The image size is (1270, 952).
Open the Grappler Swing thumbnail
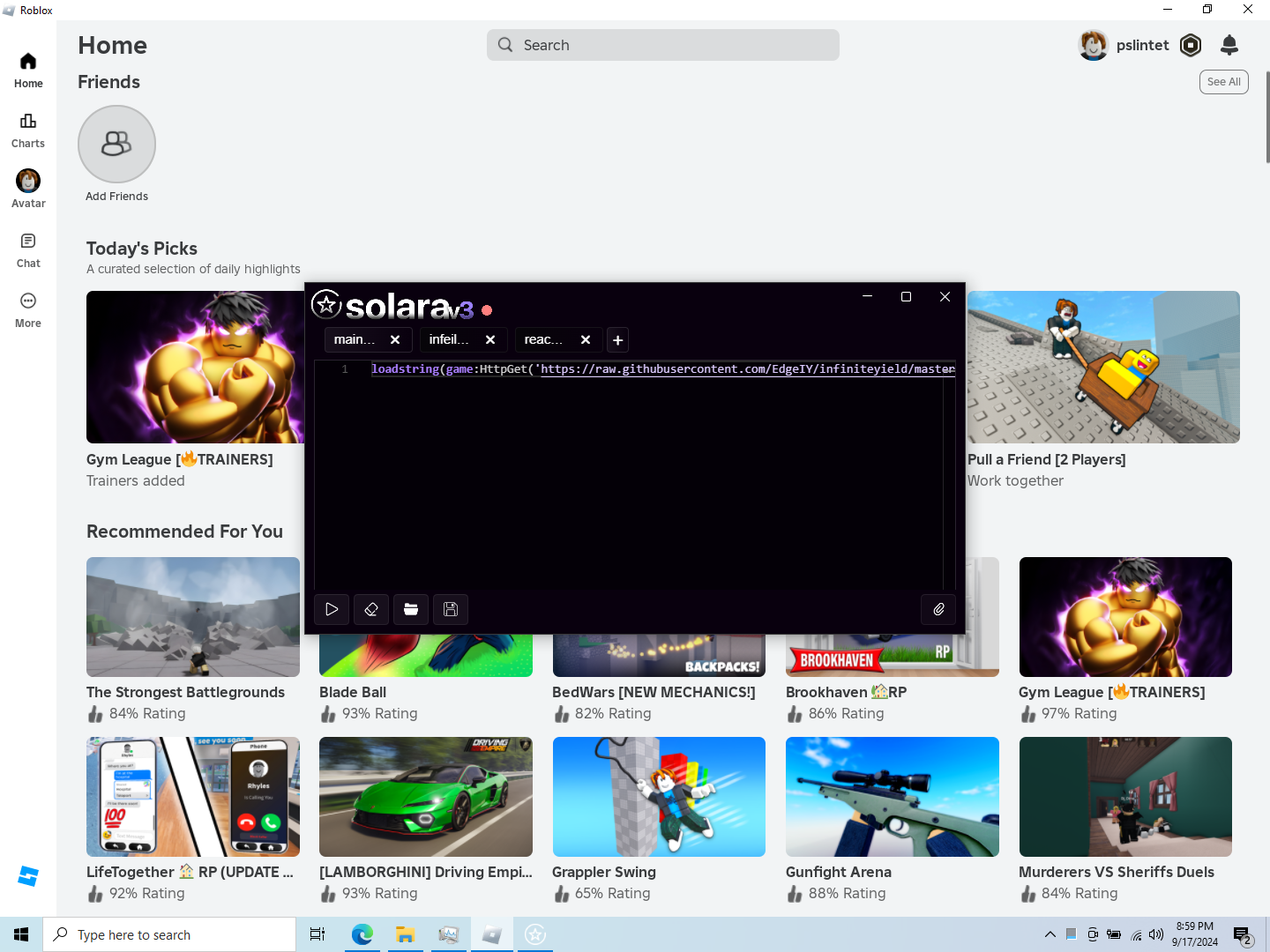pyautogui.click(x=659, y=797)
